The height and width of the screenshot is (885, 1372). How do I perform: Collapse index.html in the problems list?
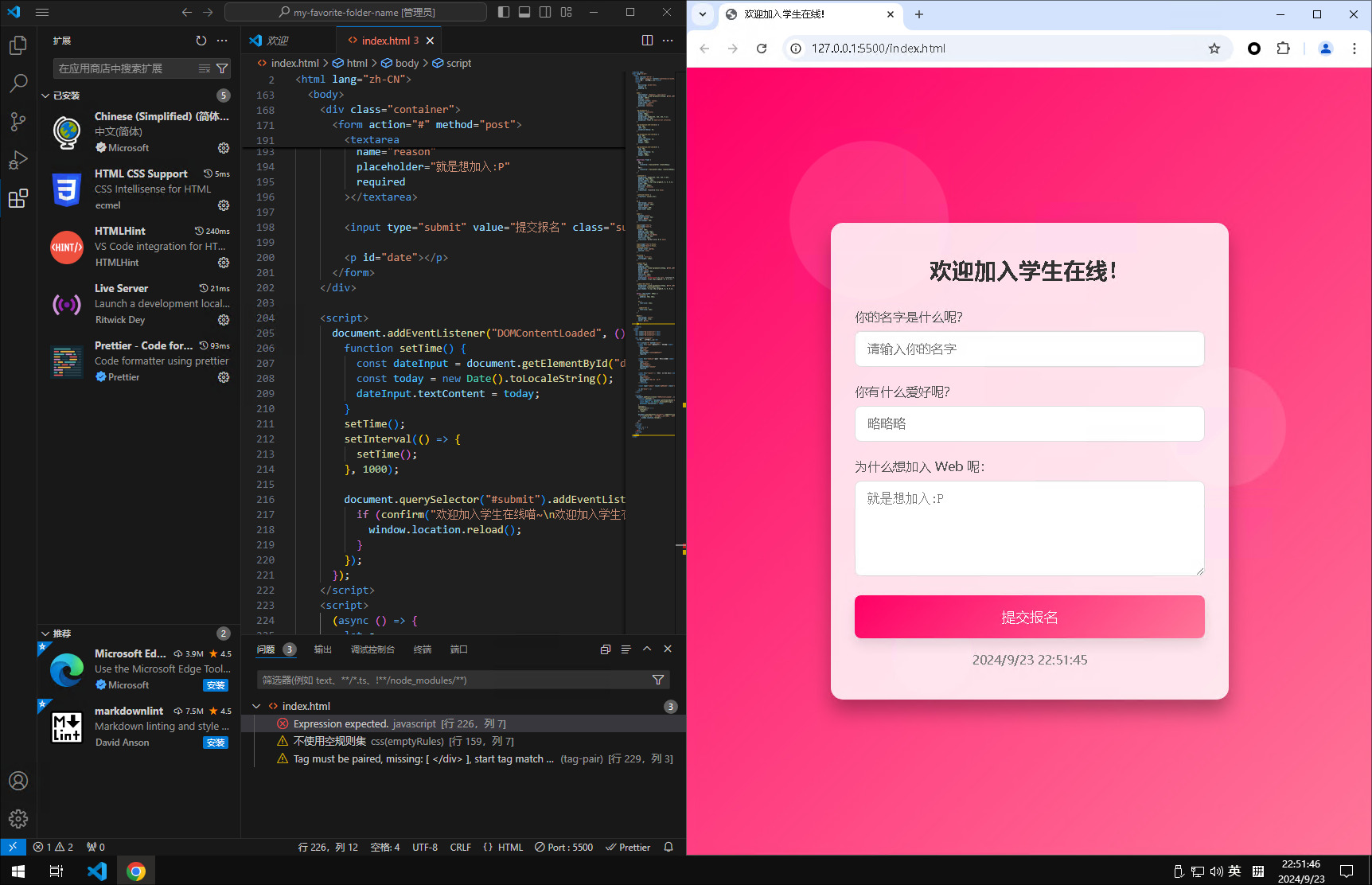tap(256, 706)
